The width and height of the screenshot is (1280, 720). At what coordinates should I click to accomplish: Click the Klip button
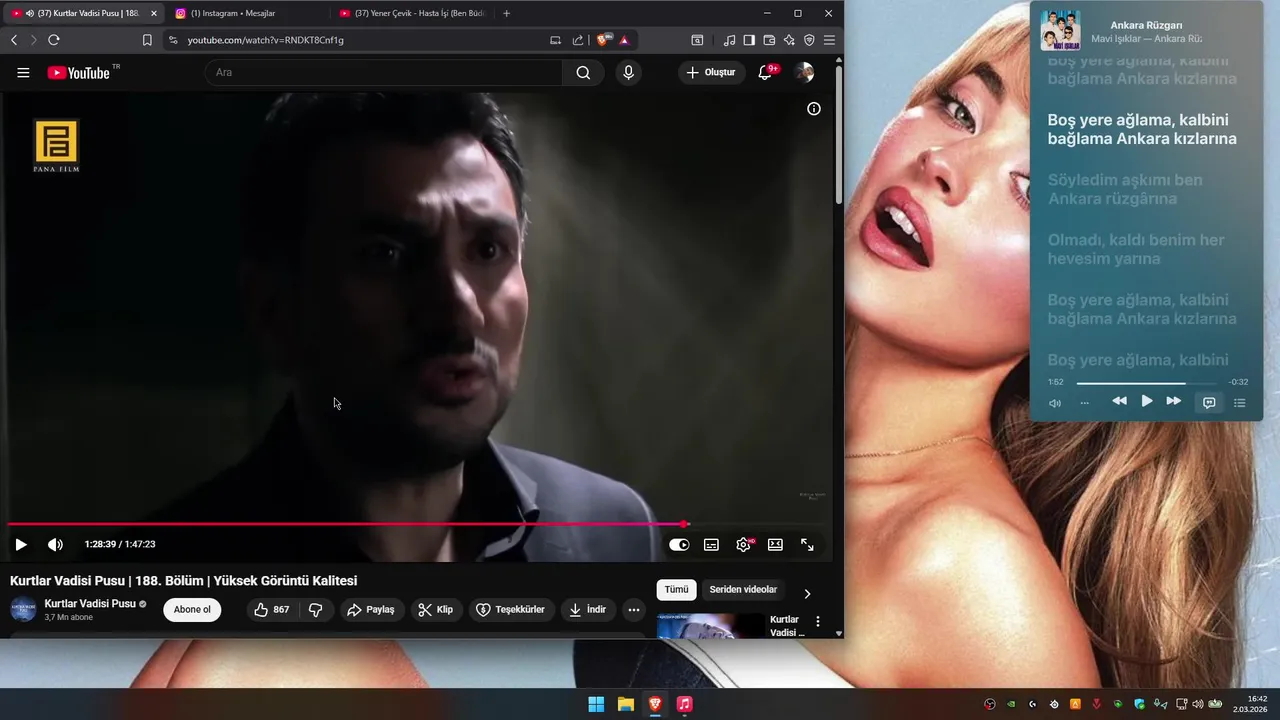click(436, 610)
